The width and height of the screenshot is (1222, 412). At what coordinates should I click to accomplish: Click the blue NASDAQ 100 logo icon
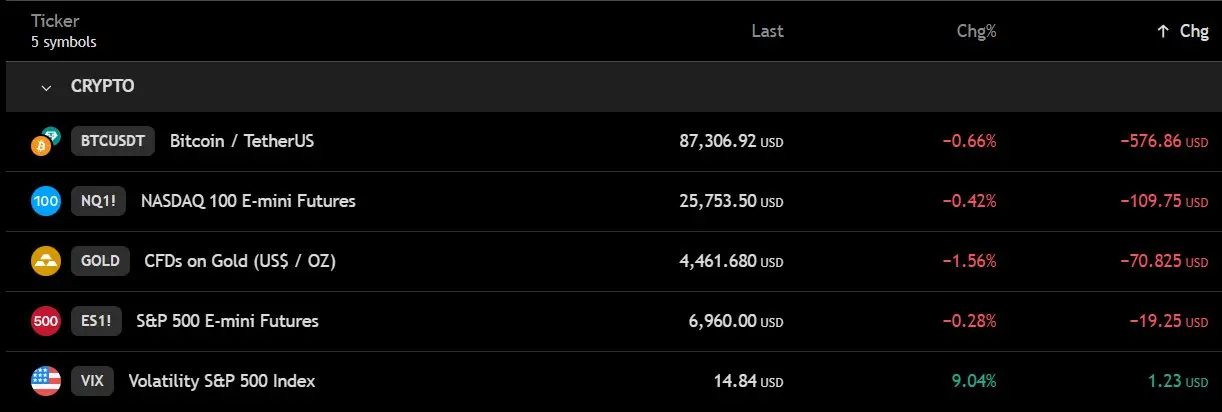click(x=46, y=201)
